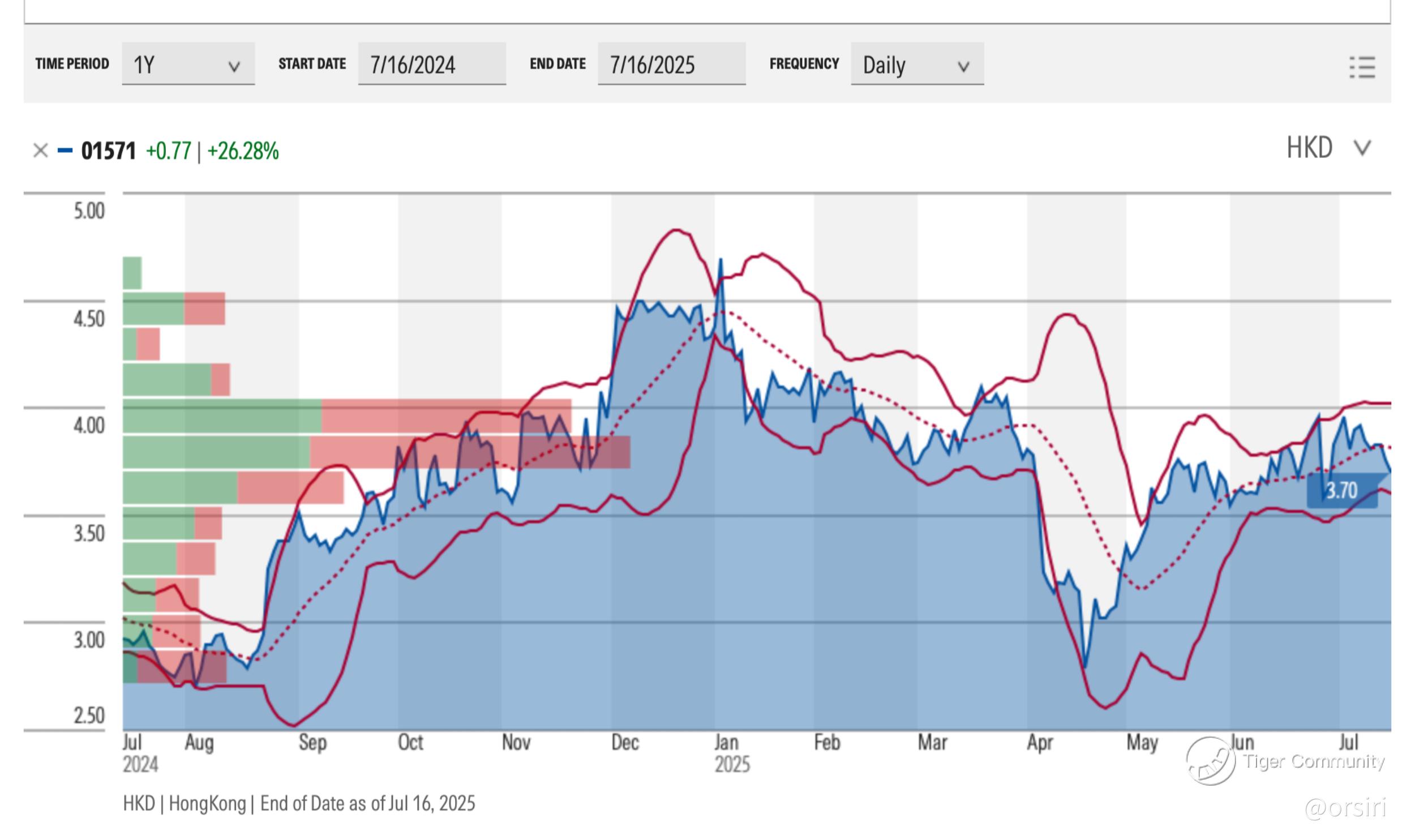Click the End Date field 7/16/2025

[x=671, y=65]
